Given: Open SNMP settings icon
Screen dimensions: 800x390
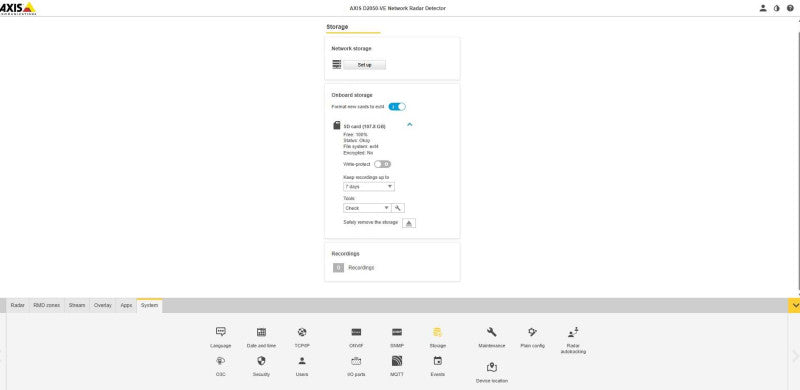Looking at the screenshot, I should coord(396,332).
